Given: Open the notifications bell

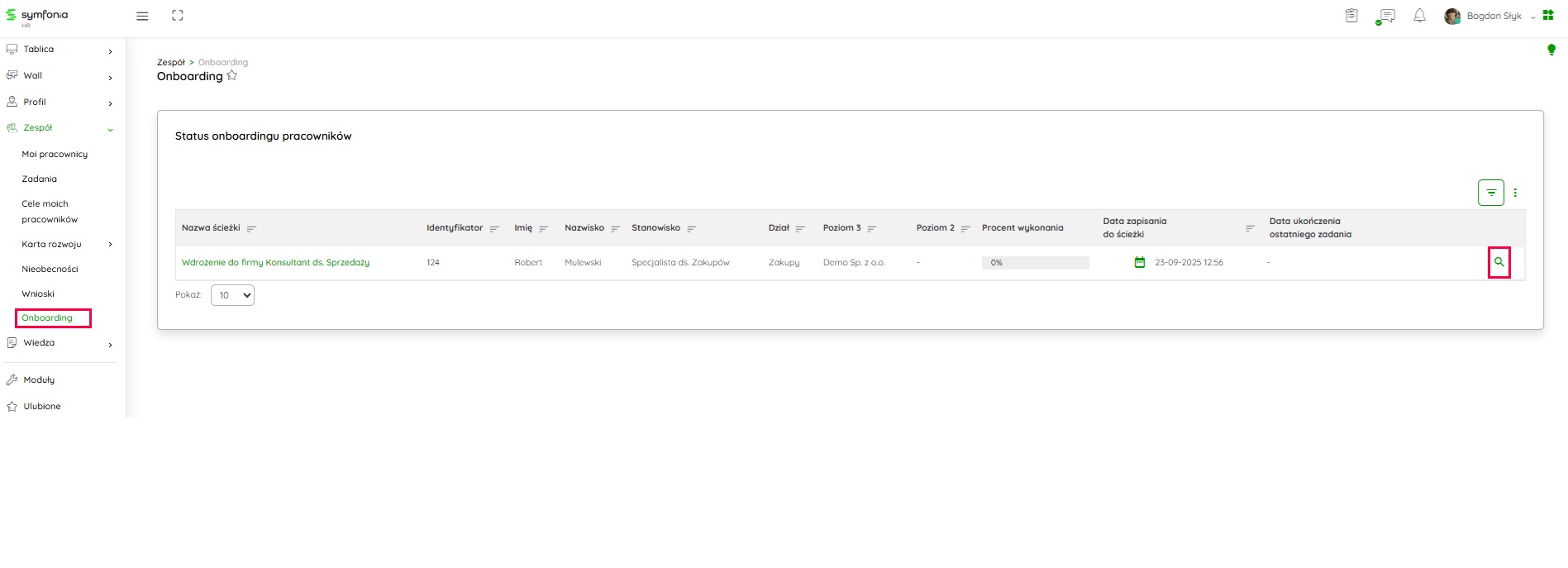Looking at the screenshot, I should tap(1419, 16).
